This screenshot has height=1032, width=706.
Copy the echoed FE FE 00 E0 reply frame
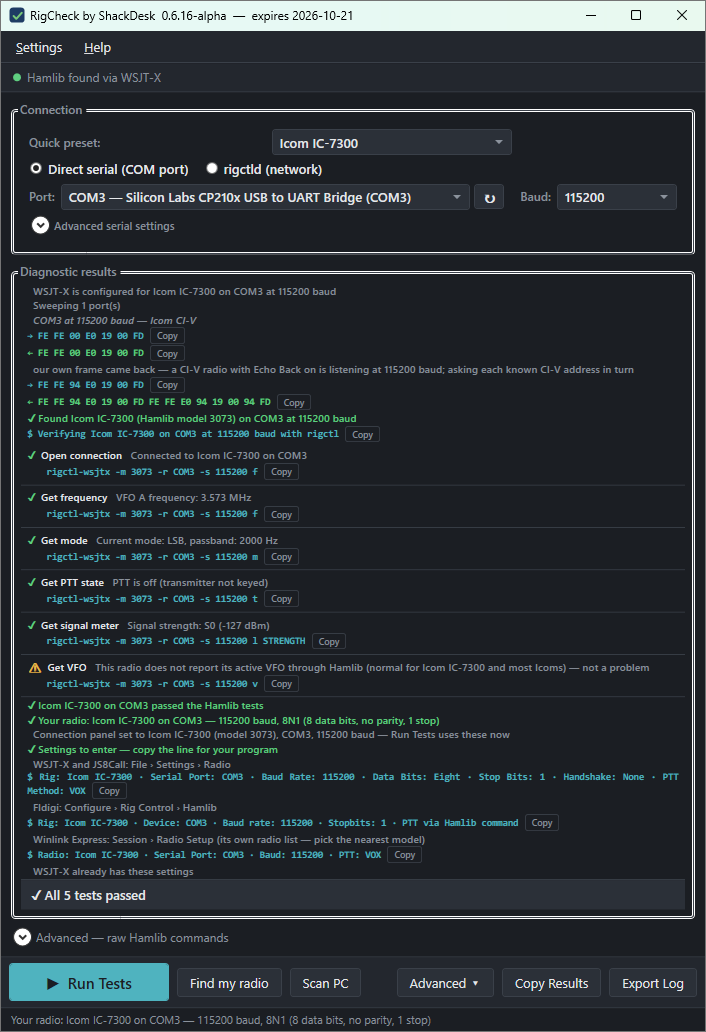point(167,353)
